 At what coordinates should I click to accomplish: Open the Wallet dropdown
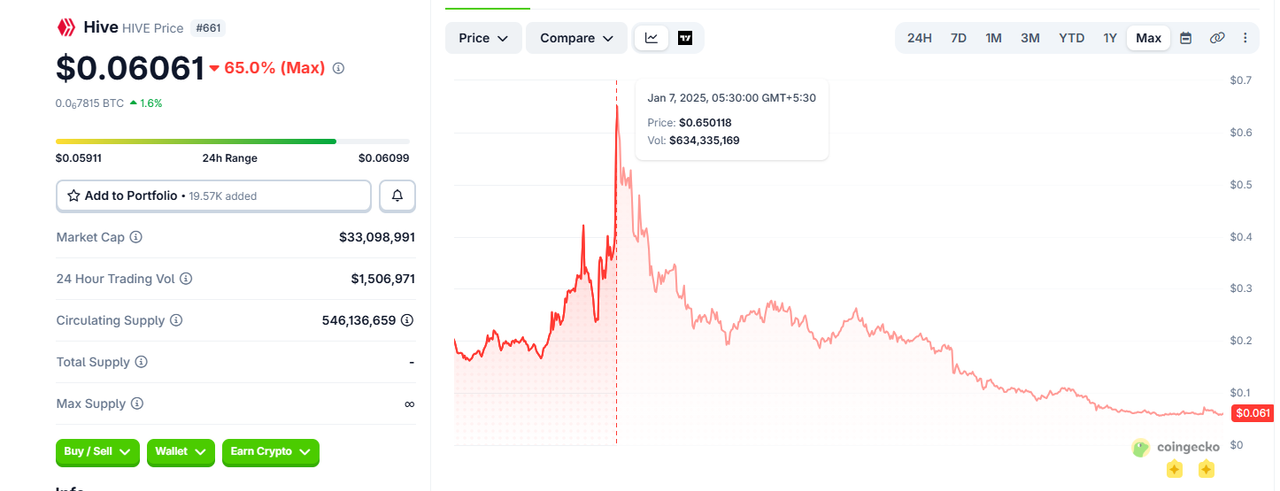pos(181,452)
